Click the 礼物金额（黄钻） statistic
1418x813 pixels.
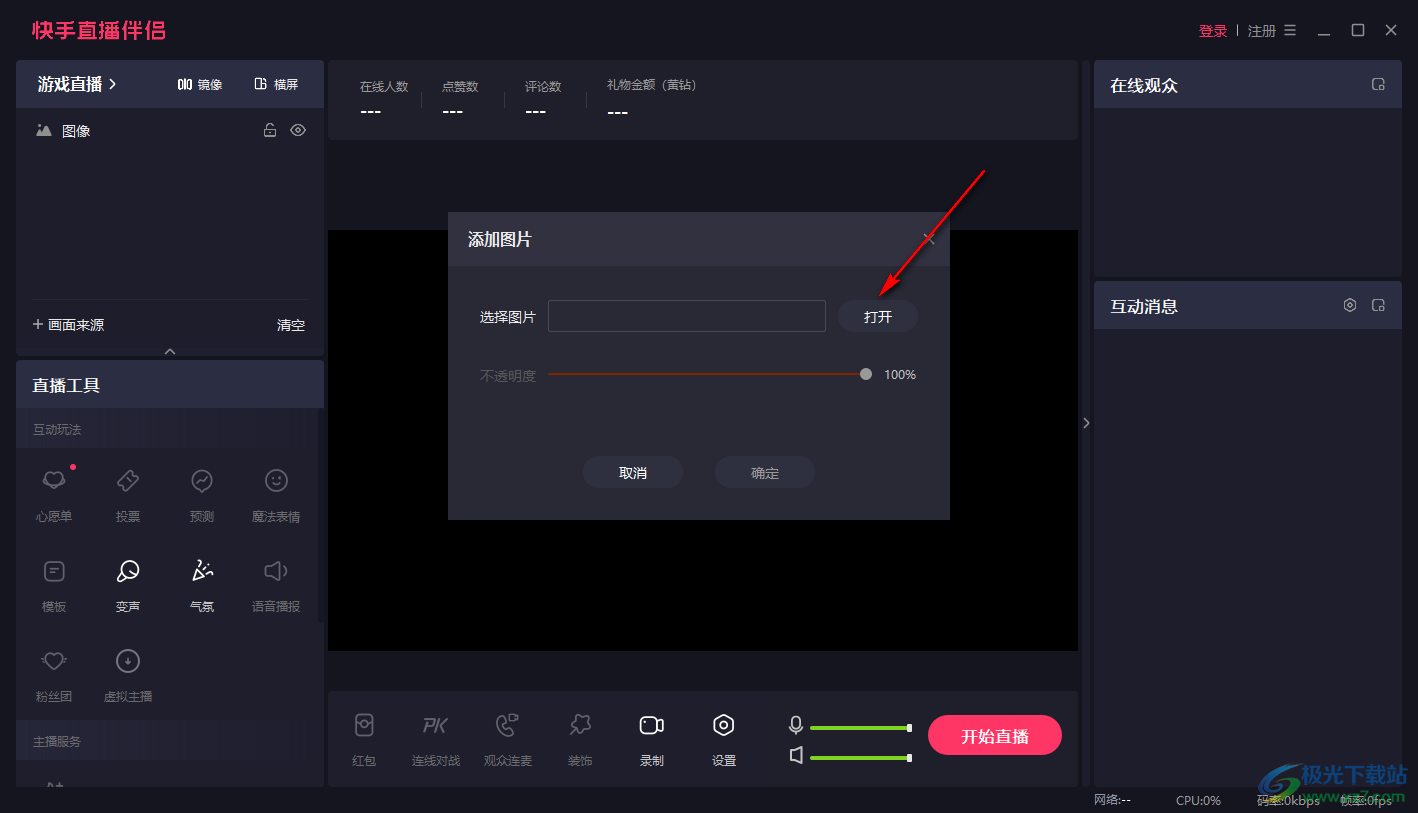pyautogui.click(x=651, y=99)
